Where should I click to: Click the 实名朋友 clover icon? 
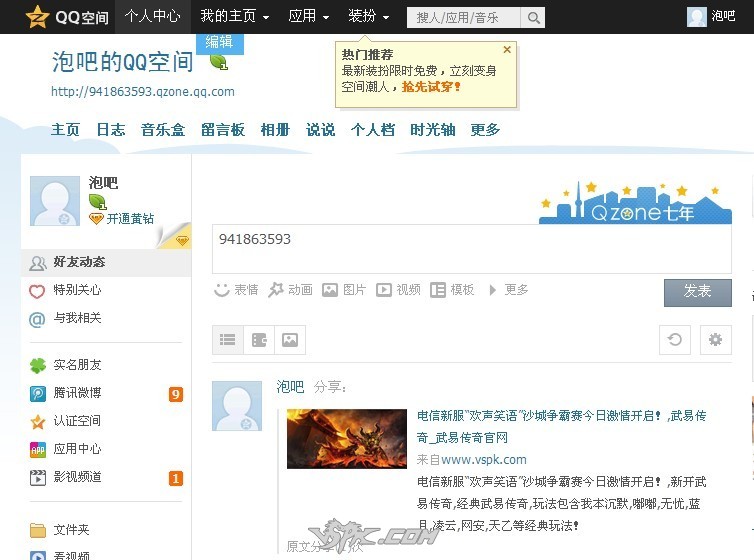(38, 366)
